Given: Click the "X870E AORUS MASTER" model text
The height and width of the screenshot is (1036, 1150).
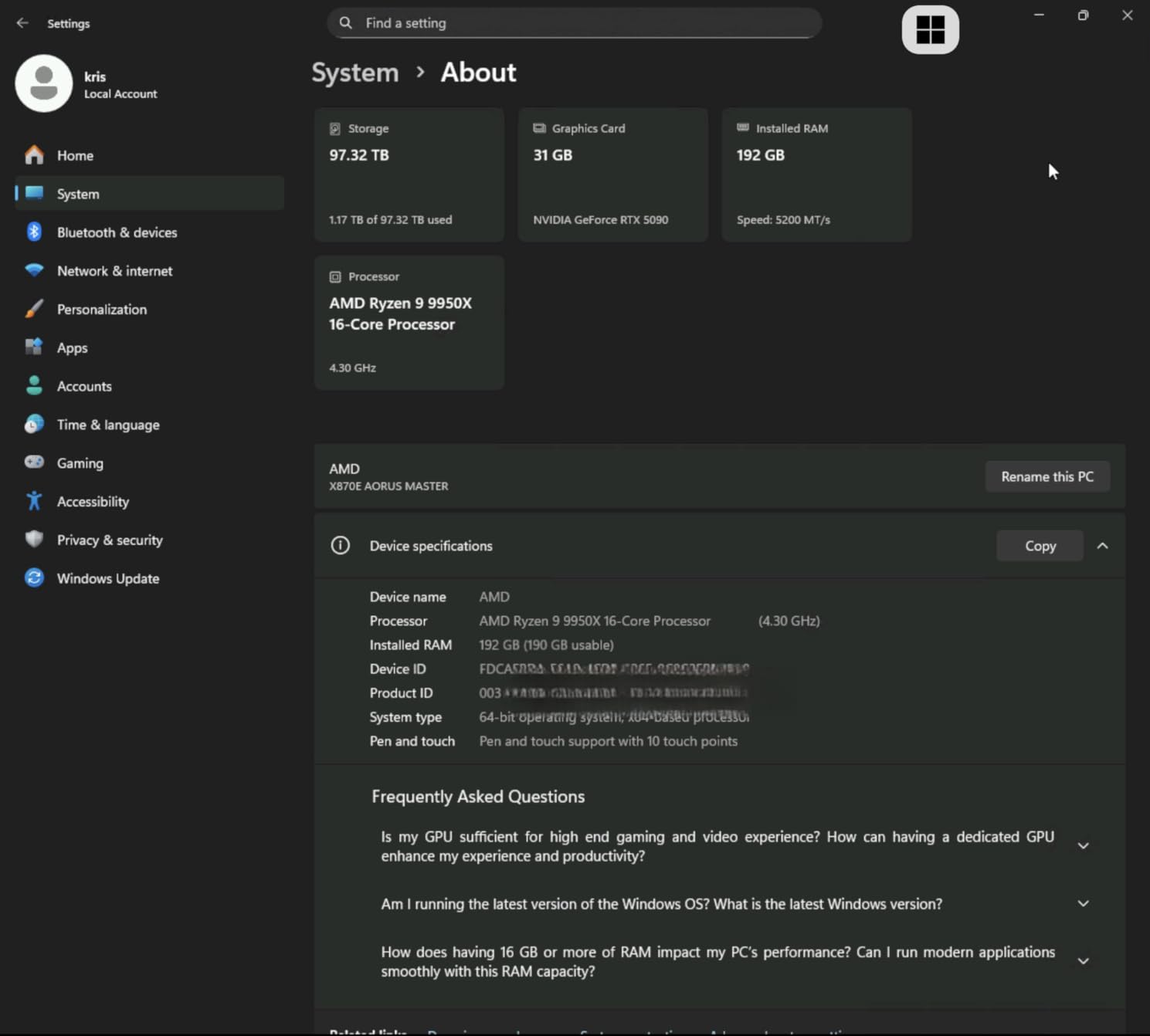Looking at the screenshot, I should (x=388, y=486).
